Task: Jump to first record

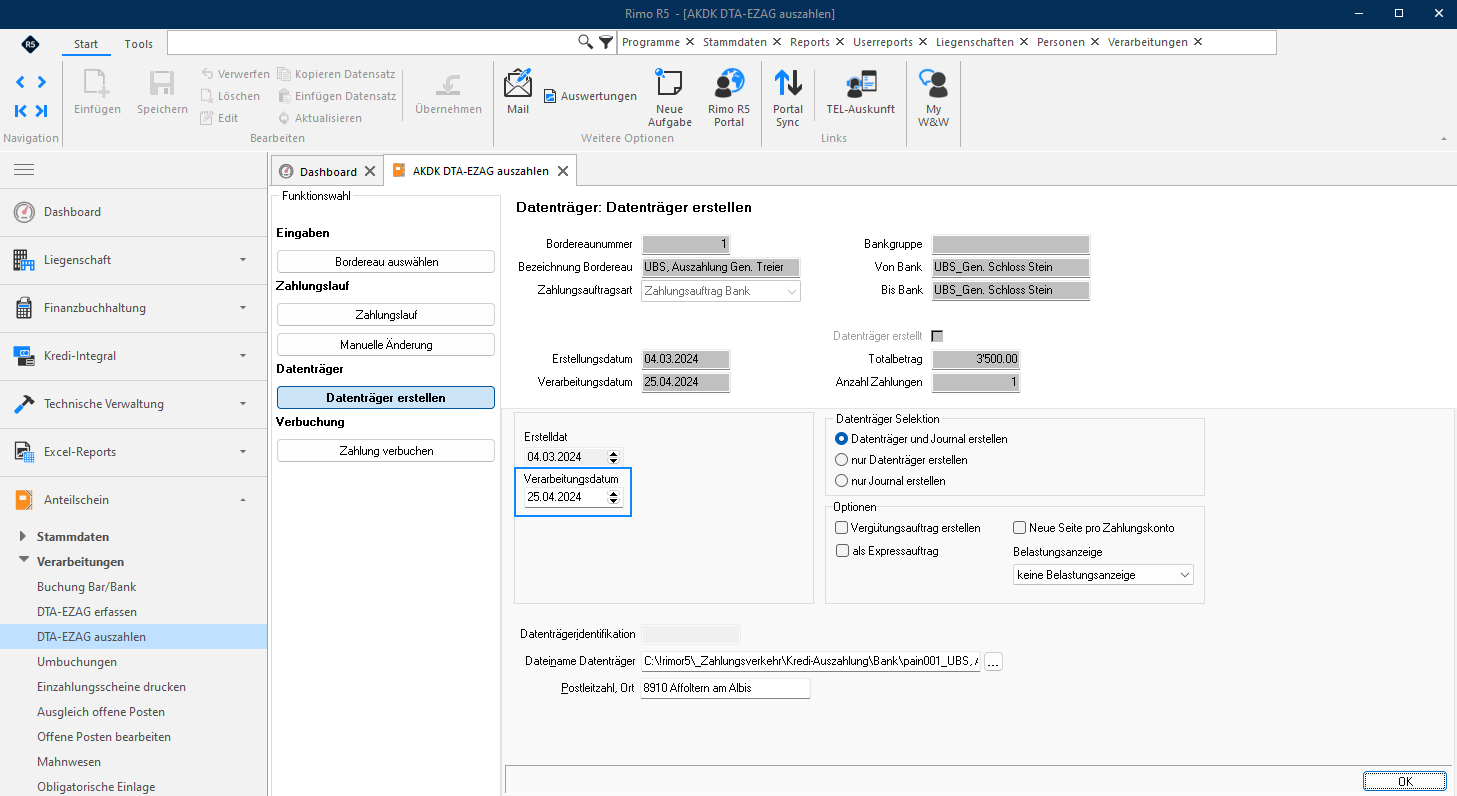Action: click(x=20, y=111)
